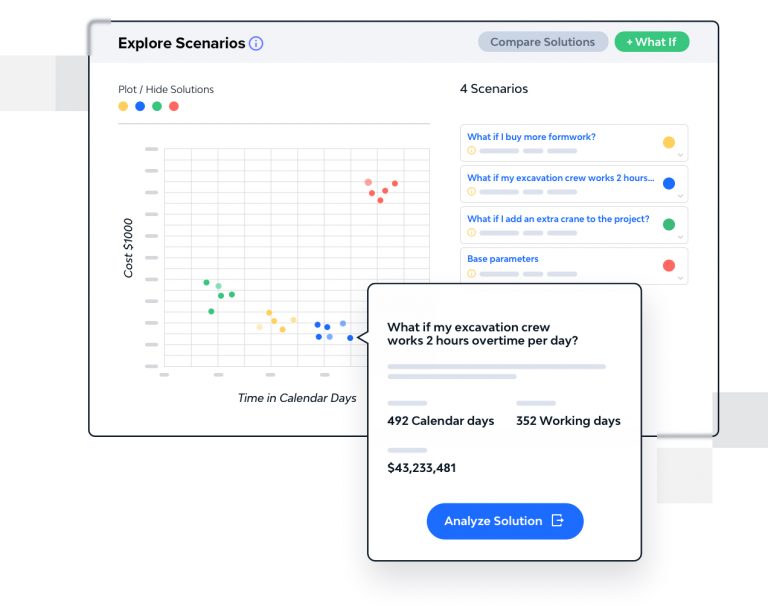Viewport: 768px width, 612px height.
Task: Click the yellow dot on formwork scenario card
Action: coord(669,143)
